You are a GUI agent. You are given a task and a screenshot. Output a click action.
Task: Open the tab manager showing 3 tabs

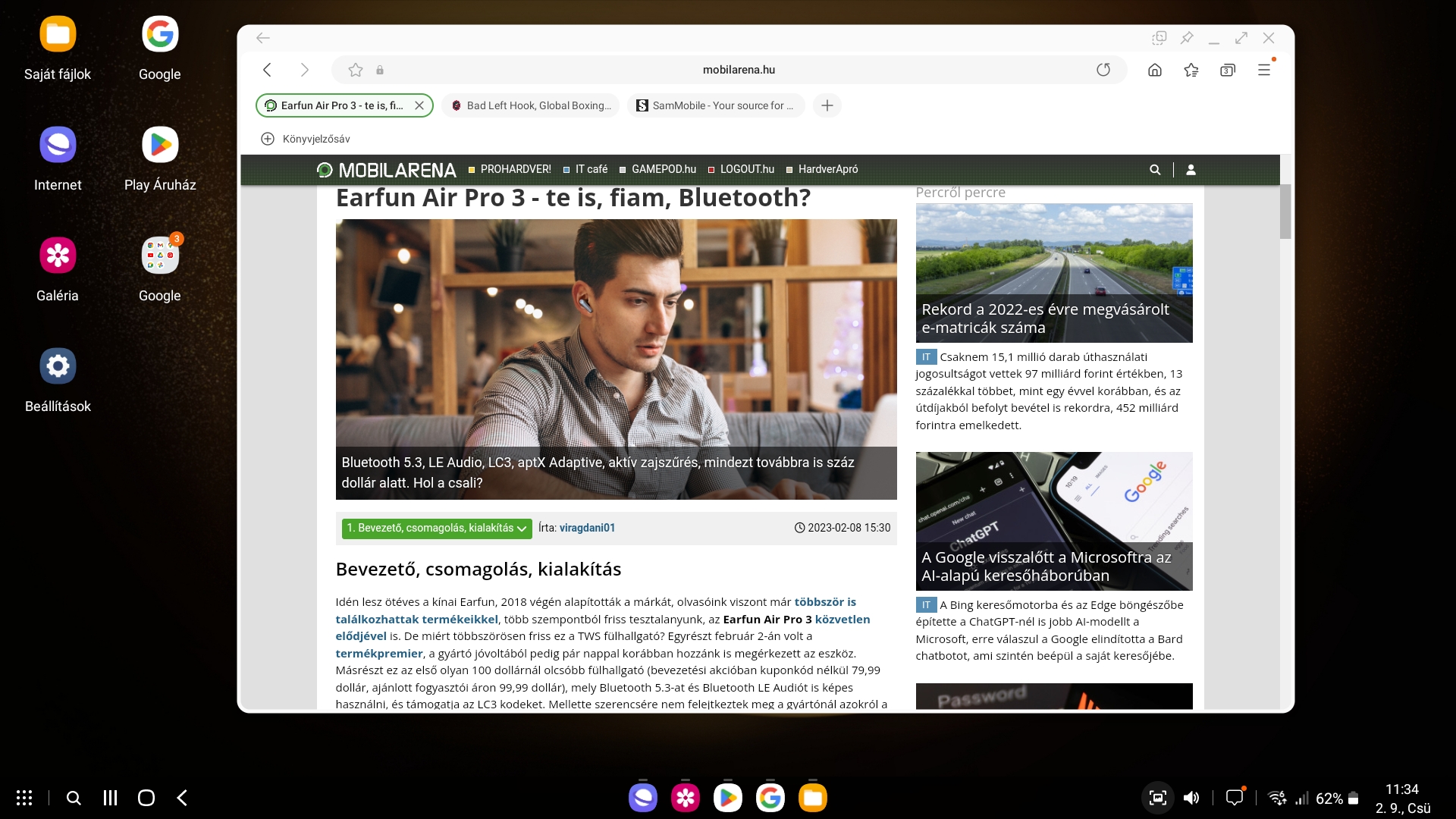[1228, 70]
